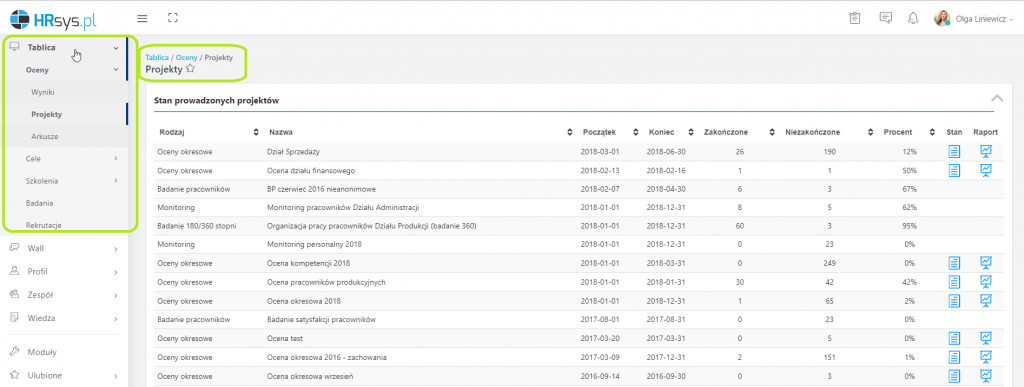Screen dimensions: 1024x387
Task: Click the 'Stan prowadzonych projektów' heading
Action: tap(216, 101)
